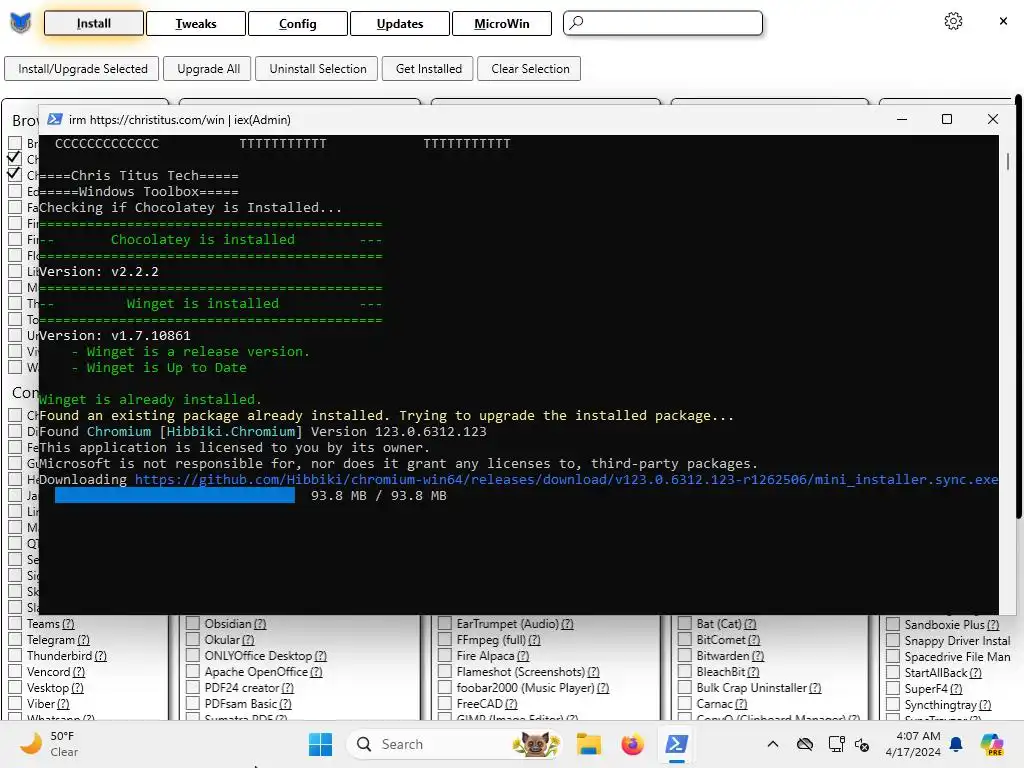Select the StartAllBack checkbox
1024x768 pixels.
893,673
